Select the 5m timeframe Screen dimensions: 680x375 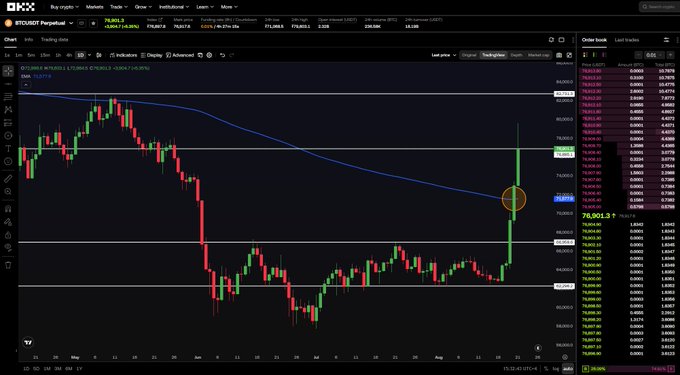[31, 55]
